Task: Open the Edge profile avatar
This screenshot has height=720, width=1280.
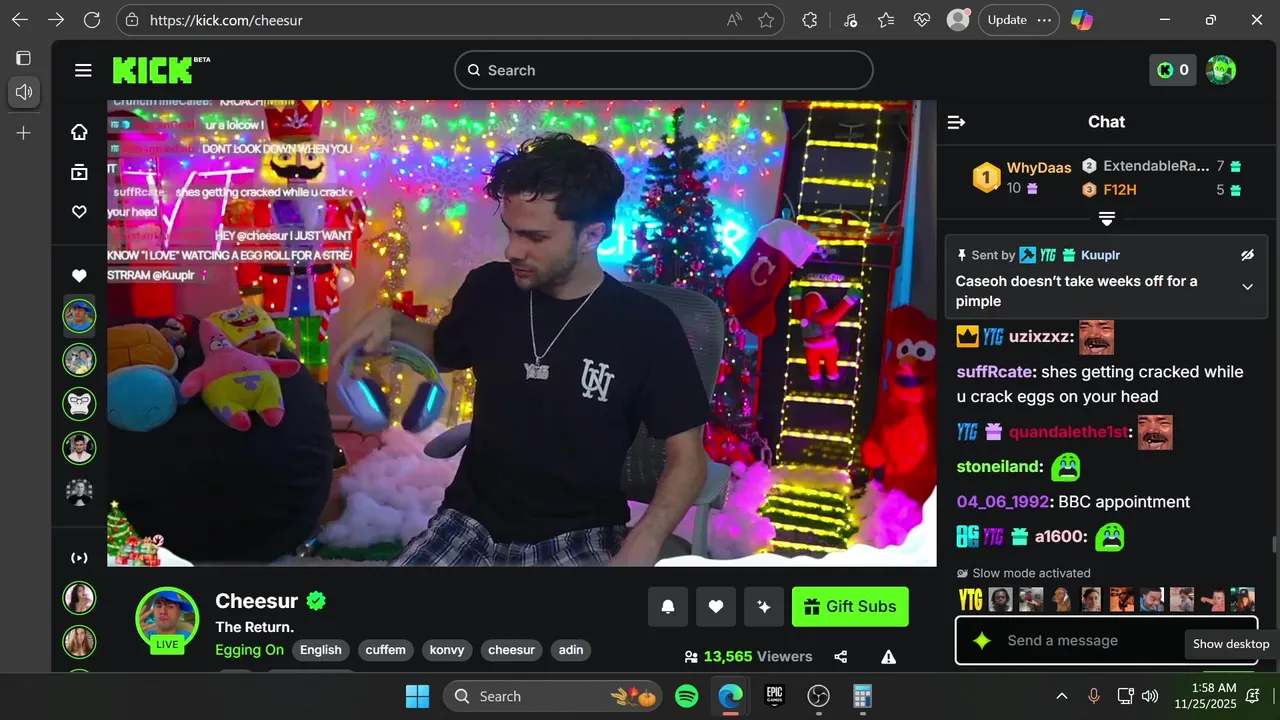Action: (x=958, y=20)
